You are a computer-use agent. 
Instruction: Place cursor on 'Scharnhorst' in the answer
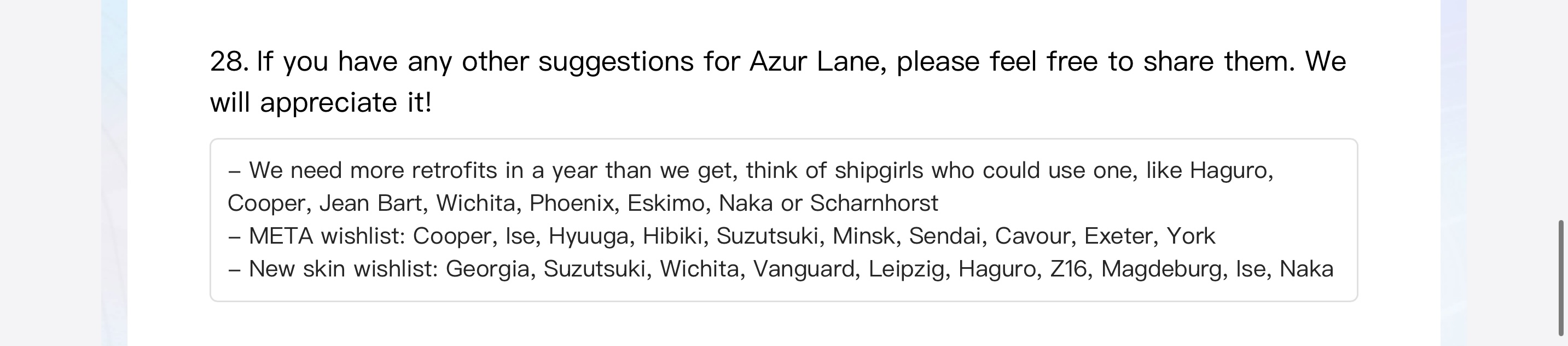[x=874, y=203]
